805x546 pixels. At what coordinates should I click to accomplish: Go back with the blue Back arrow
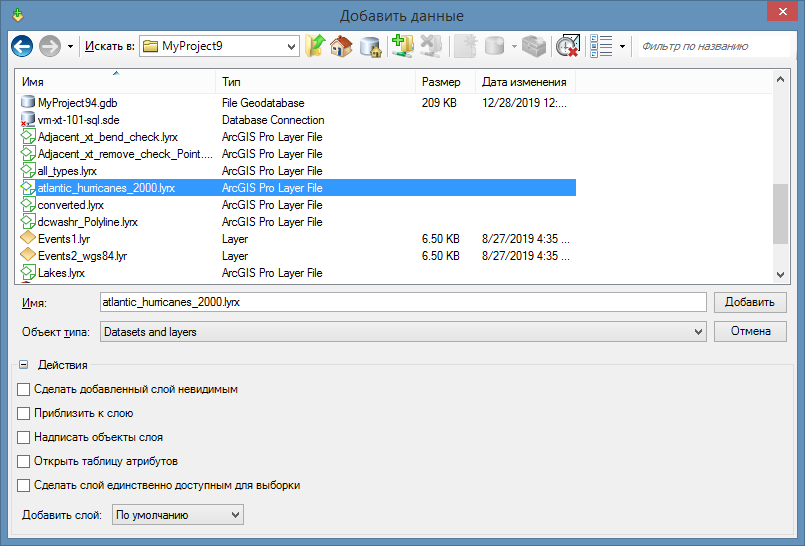(22, 46)
